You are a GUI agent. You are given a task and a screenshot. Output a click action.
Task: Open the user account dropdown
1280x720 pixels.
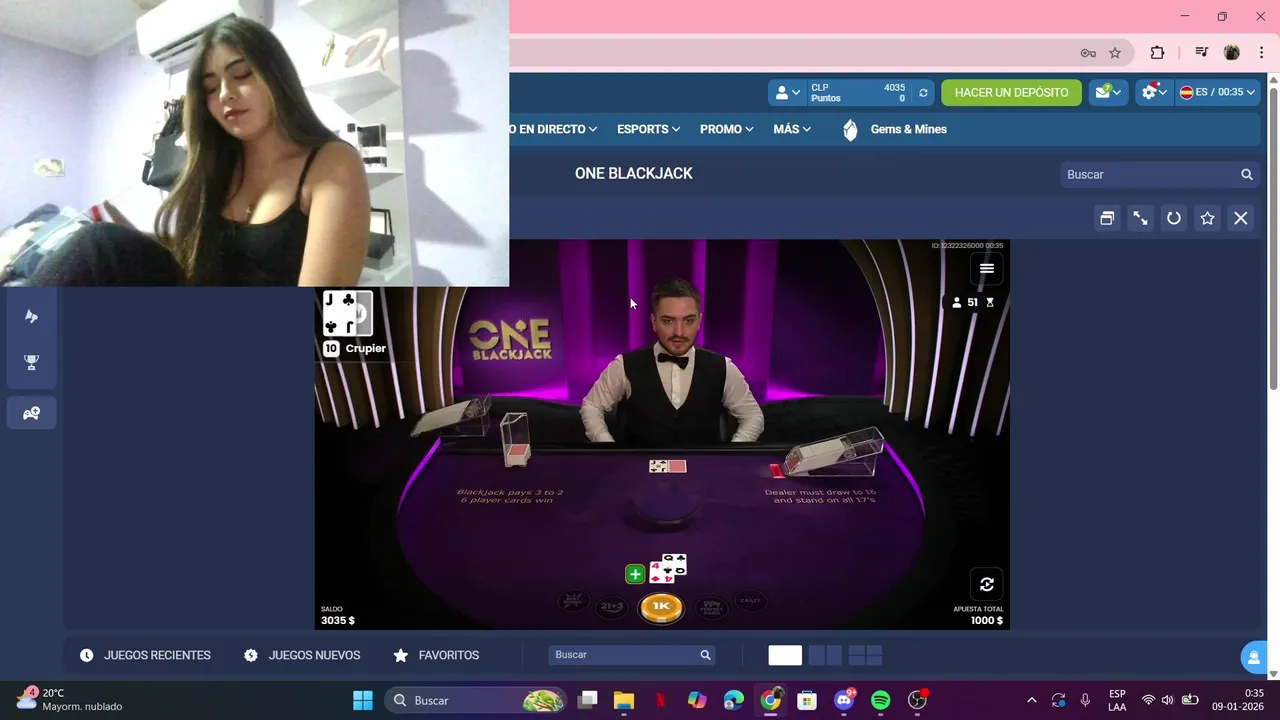click(787, 92)
